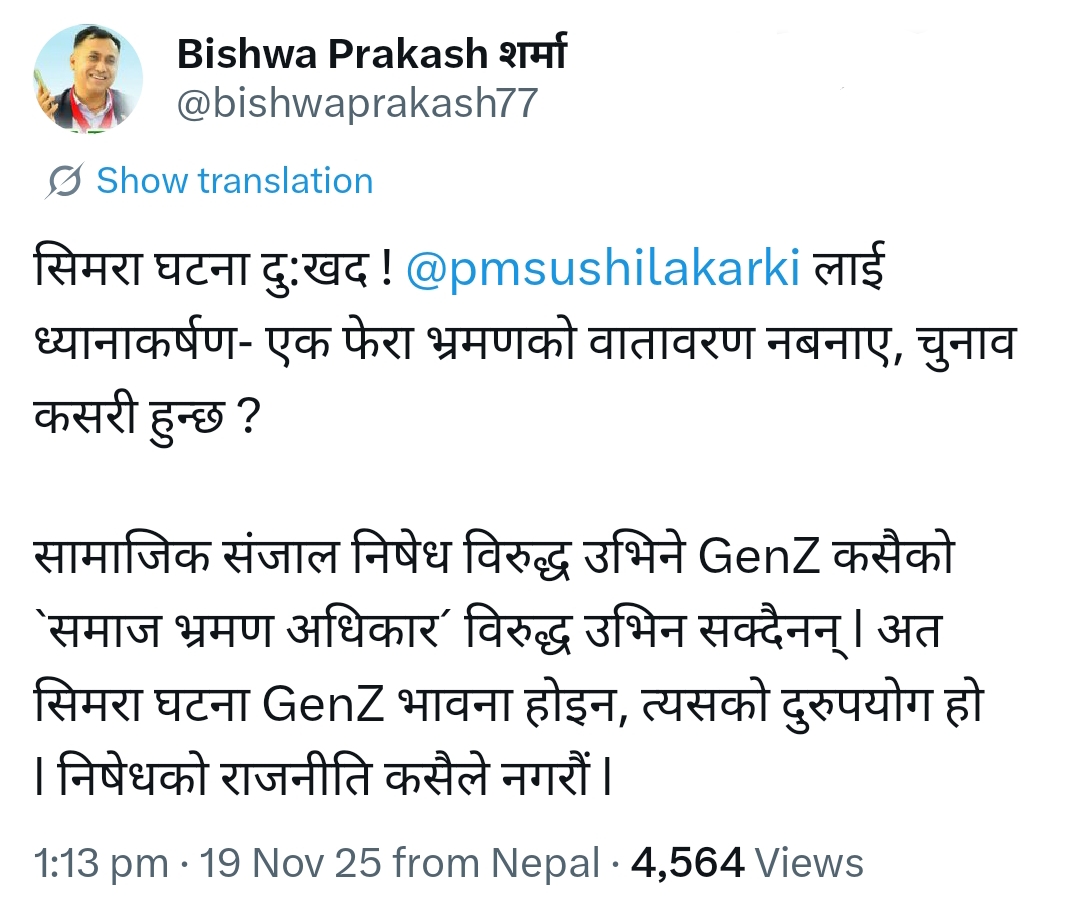
Task: Click the @bishwaprakash77 handle
Action: click(357, 104)
